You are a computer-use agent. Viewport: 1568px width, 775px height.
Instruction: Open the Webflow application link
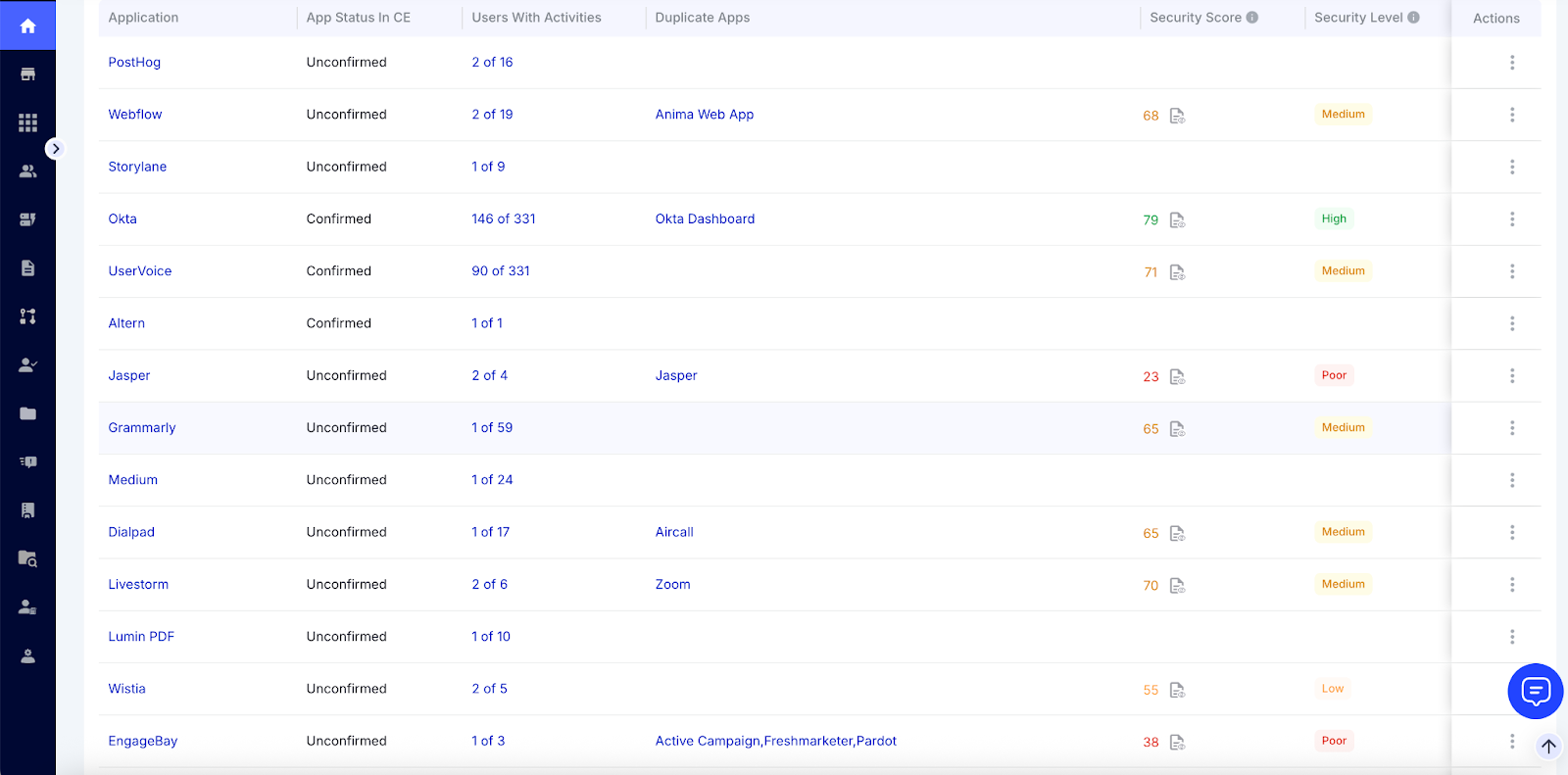tap(135, 115)
